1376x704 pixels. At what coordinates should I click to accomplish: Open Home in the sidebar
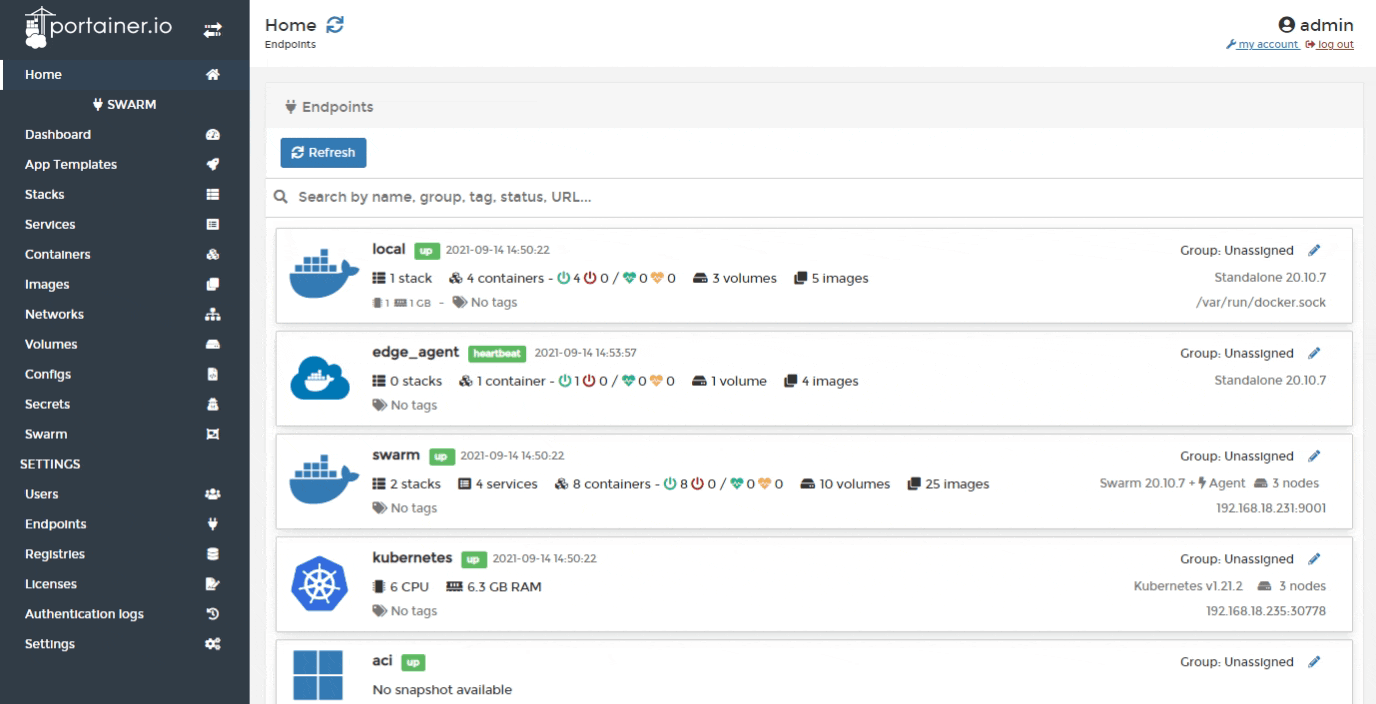click(x=125, y=75)
